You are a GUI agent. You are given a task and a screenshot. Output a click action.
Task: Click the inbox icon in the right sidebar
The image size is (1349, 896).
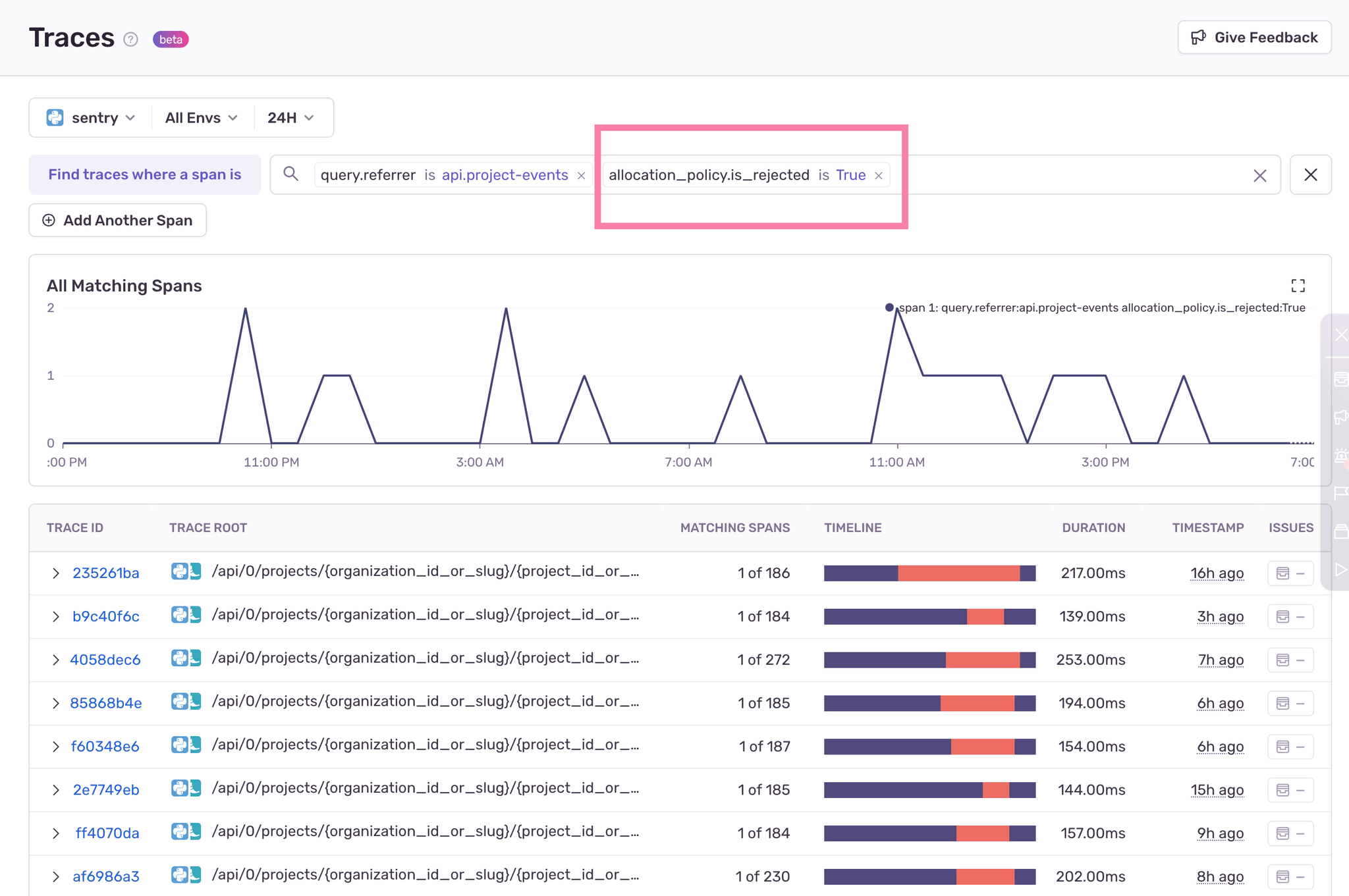(x=1341, y=380)
